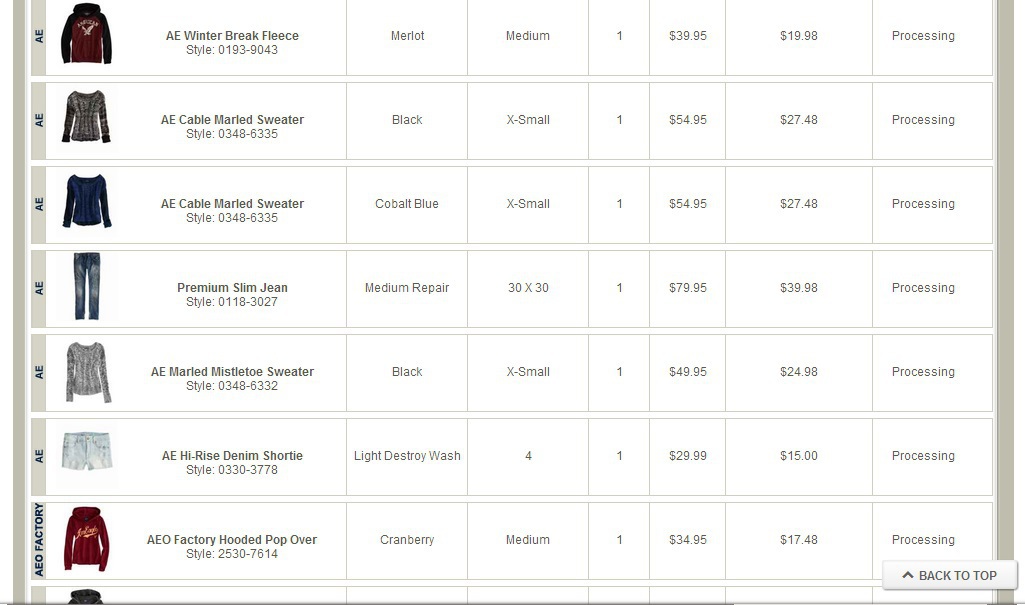Image resolution: width=1025 pixels, height=605 pixels.
Task: Click the Cobalt Blue color cell
Action: click(407, 204)
